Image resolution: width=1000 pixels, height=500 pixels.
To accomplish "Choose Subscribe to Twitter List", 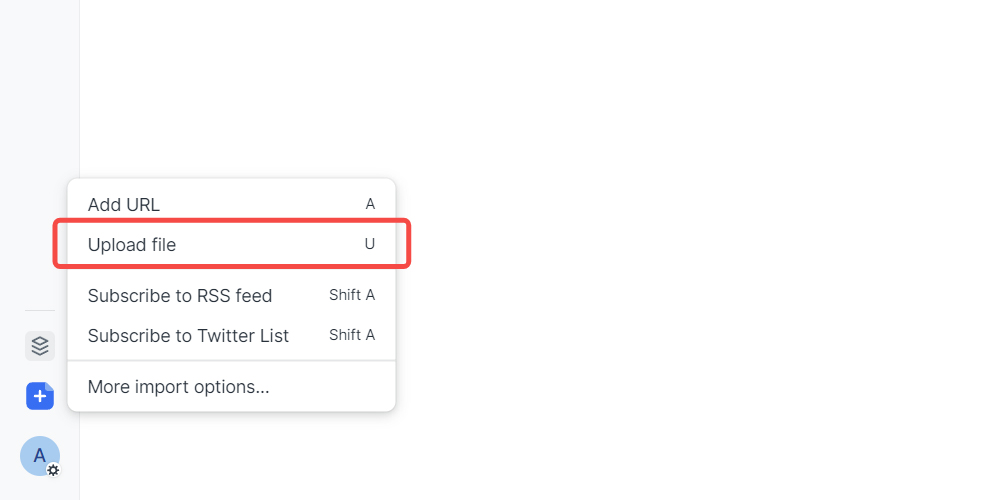I will click(188, 336).
